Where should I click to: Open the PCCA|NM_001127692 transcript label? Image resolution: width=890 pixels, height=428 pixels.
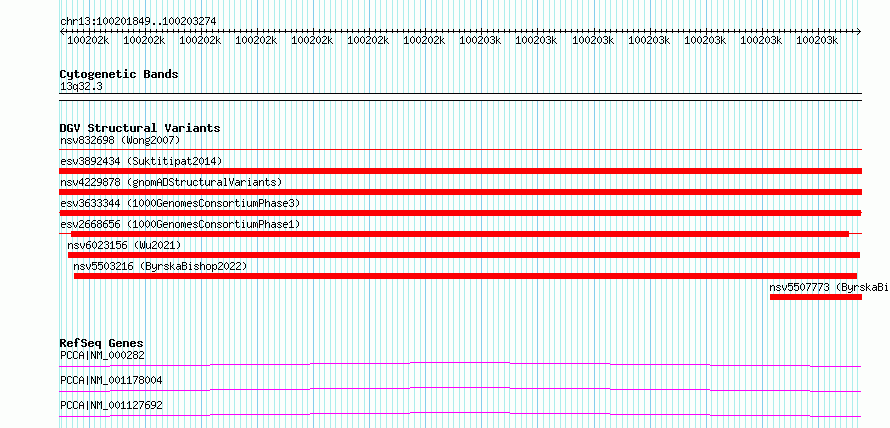pyautogui.click(x=111, y=405)
